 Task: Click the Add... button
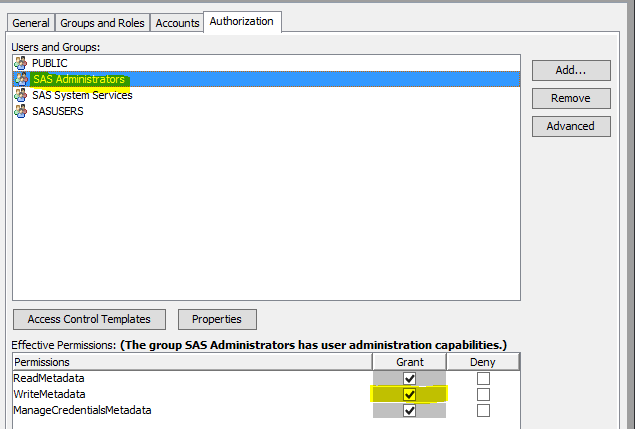coord(571,70)
